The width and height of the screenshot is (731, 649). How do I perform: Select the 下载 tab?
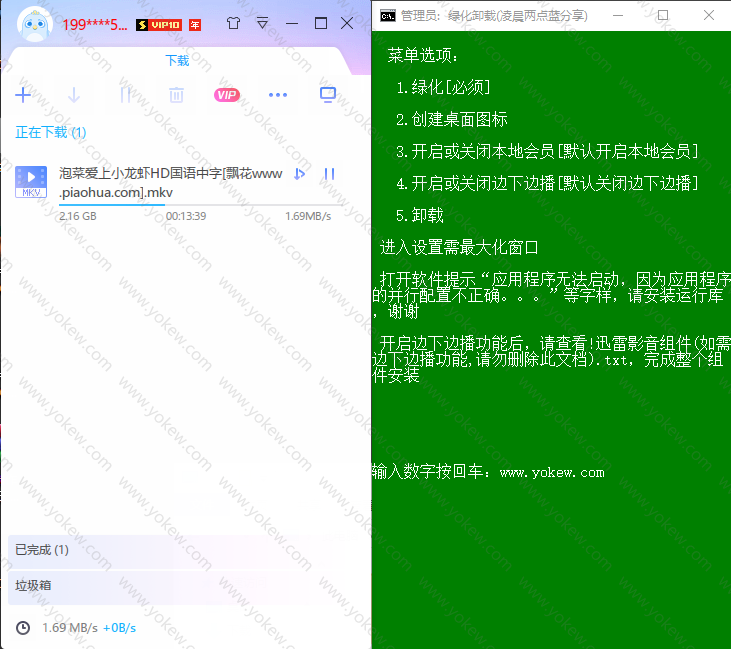pos(177,60)
